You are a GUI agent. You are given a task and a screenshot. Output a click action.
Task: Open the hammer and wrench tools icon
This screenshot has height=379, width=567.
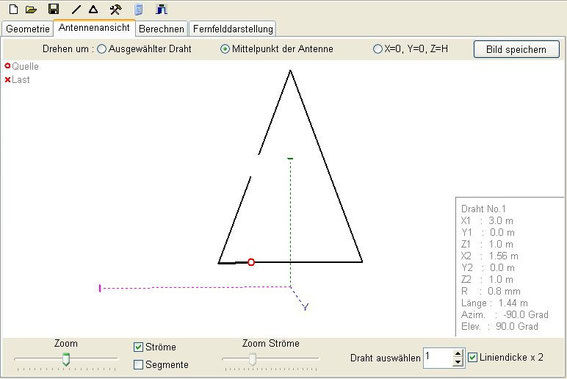(x=115, y=9)
